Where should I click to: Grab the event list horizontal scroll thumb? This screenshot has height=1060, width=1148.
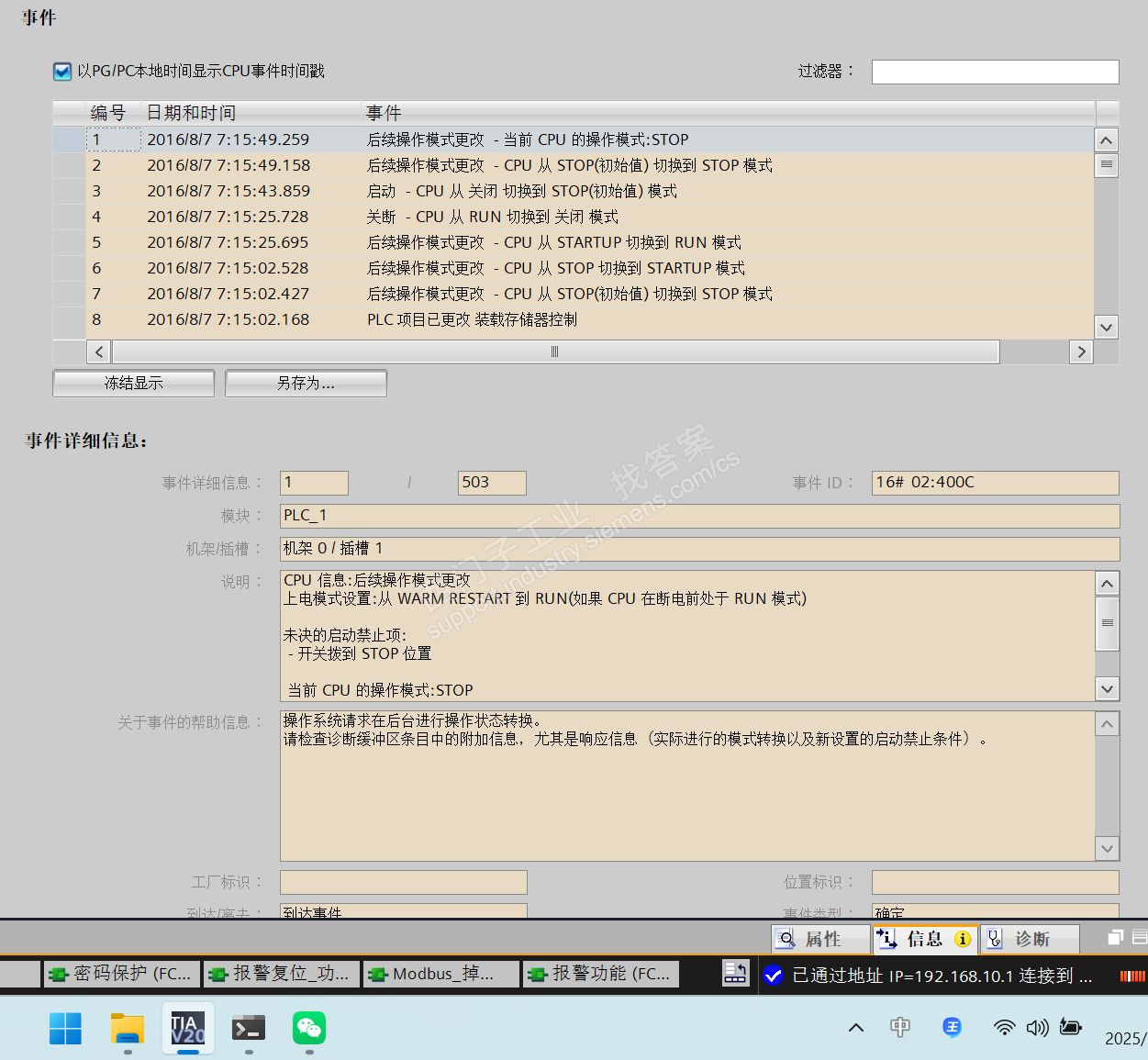555,351
